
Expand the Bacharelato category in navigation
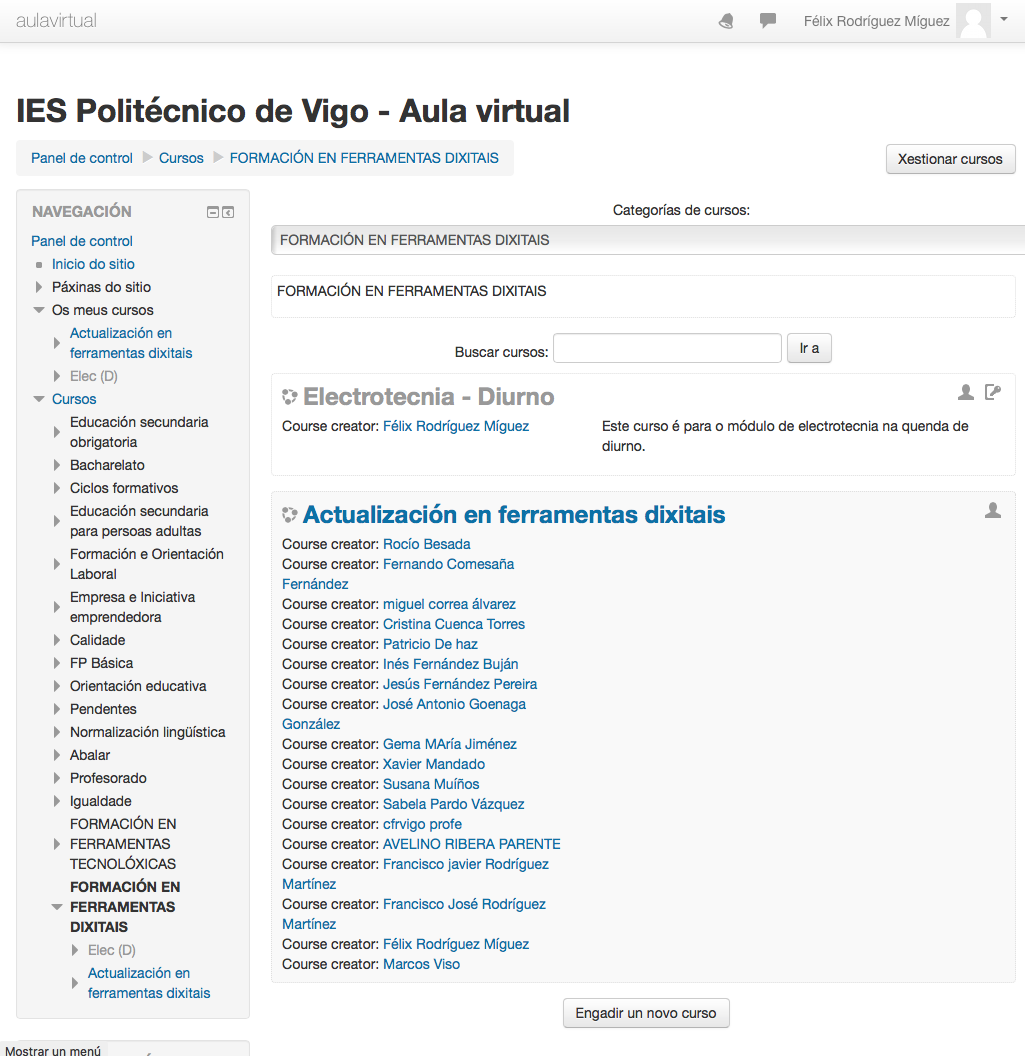coord(57,465)
